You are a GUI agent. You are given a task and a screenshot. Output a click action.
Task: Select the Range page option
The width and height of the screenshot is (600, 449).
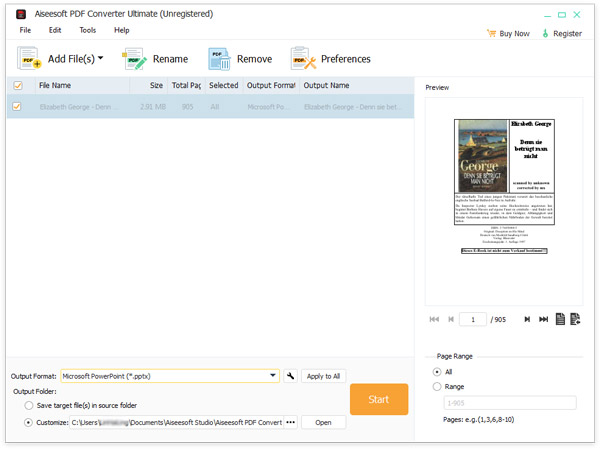pyautogui.click(x=437, y=386)
